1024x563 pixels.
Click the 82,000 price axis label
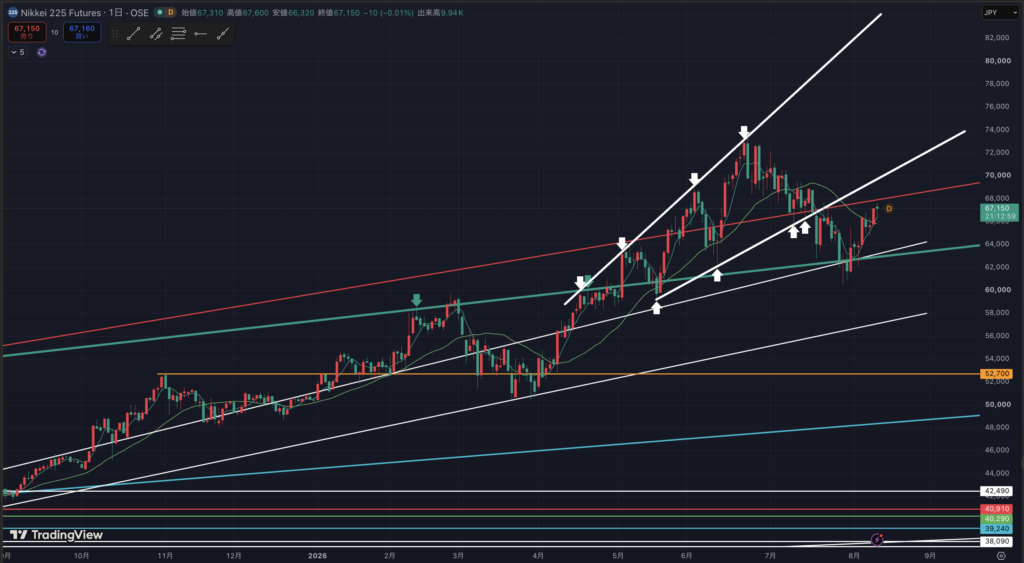click(x=997, y=38)
